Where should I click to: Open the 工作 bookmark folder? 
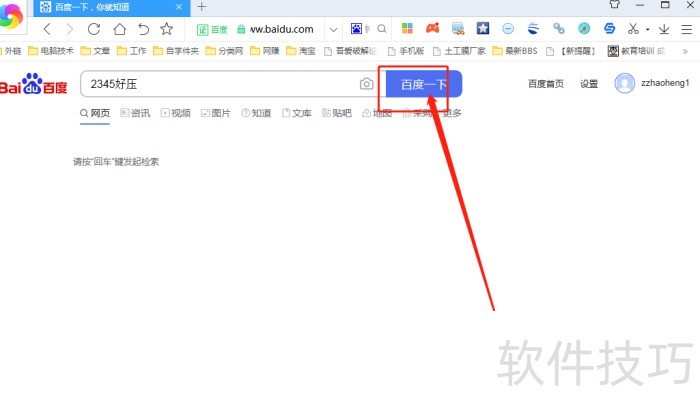132,51
